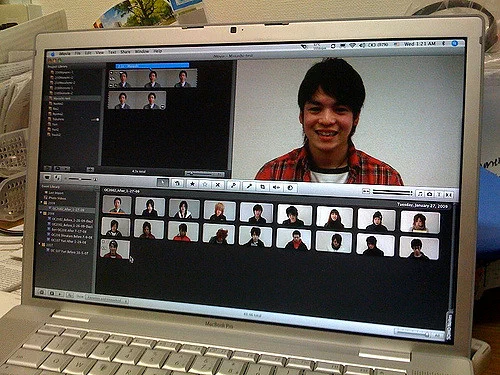Click the clock showing Wed 1:21 AM
The height and width of the screenshot is (375, 500).
click(420, 44)
